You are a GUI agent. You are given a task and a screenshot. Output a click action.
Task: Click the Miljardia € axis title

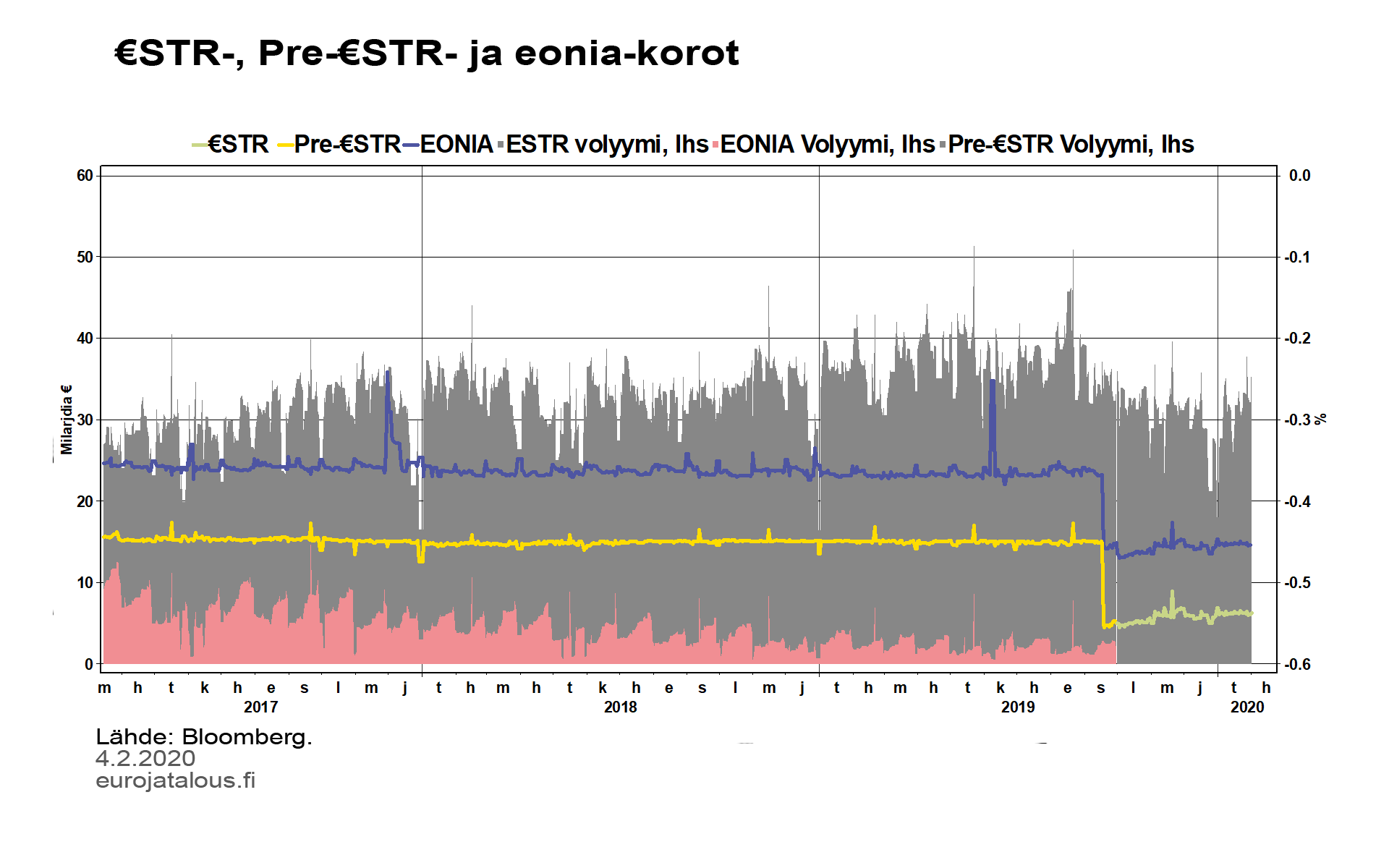pos(67,420)
